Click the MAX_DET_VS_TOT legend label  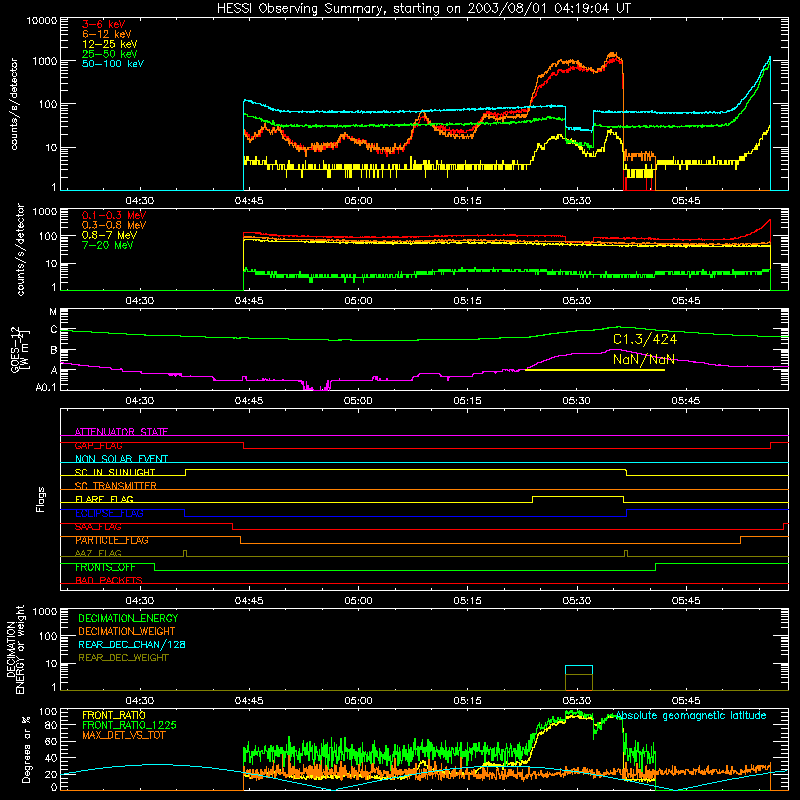[123, 735]
